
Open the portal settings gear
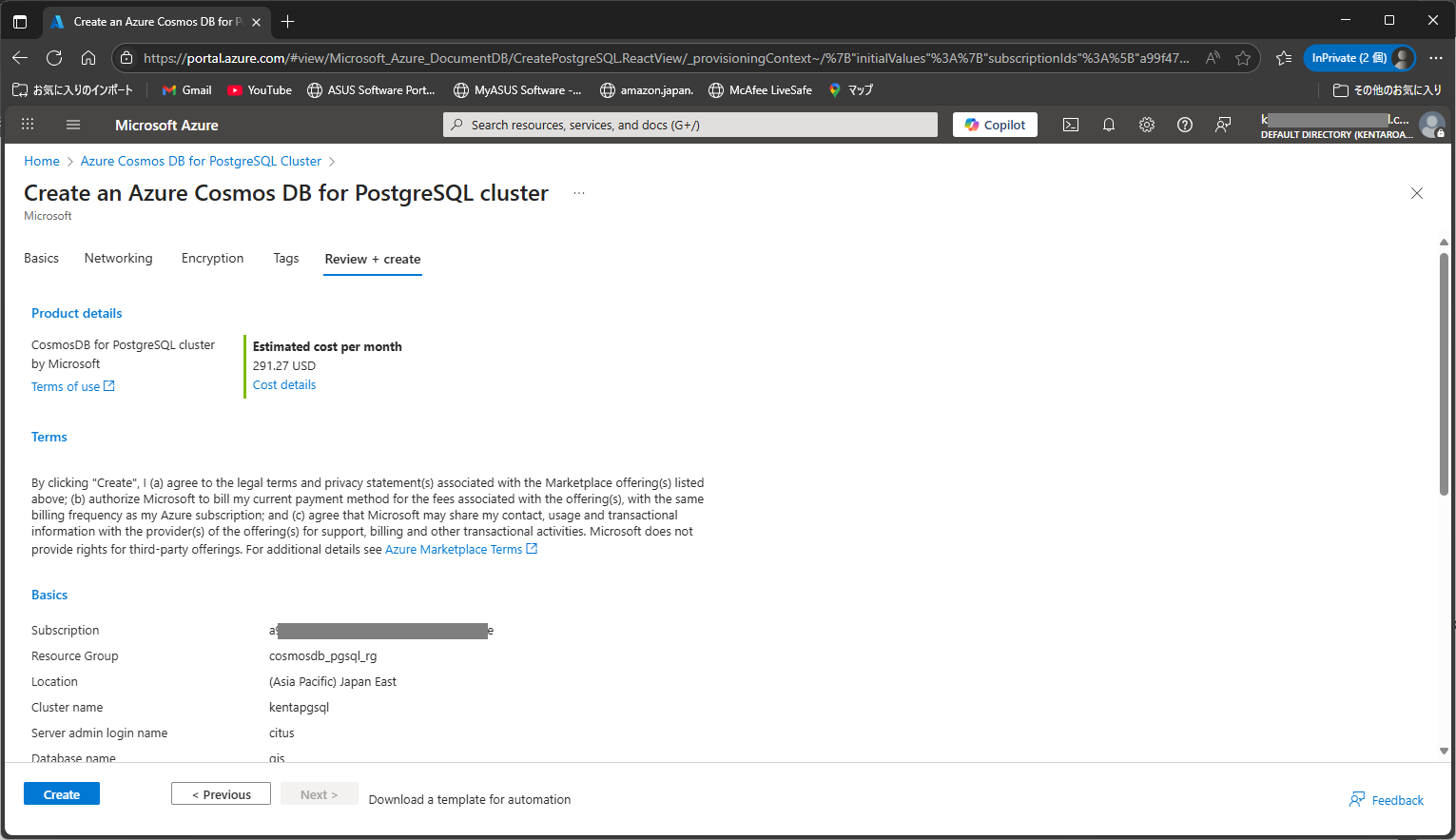click(x=1146, y=125)
